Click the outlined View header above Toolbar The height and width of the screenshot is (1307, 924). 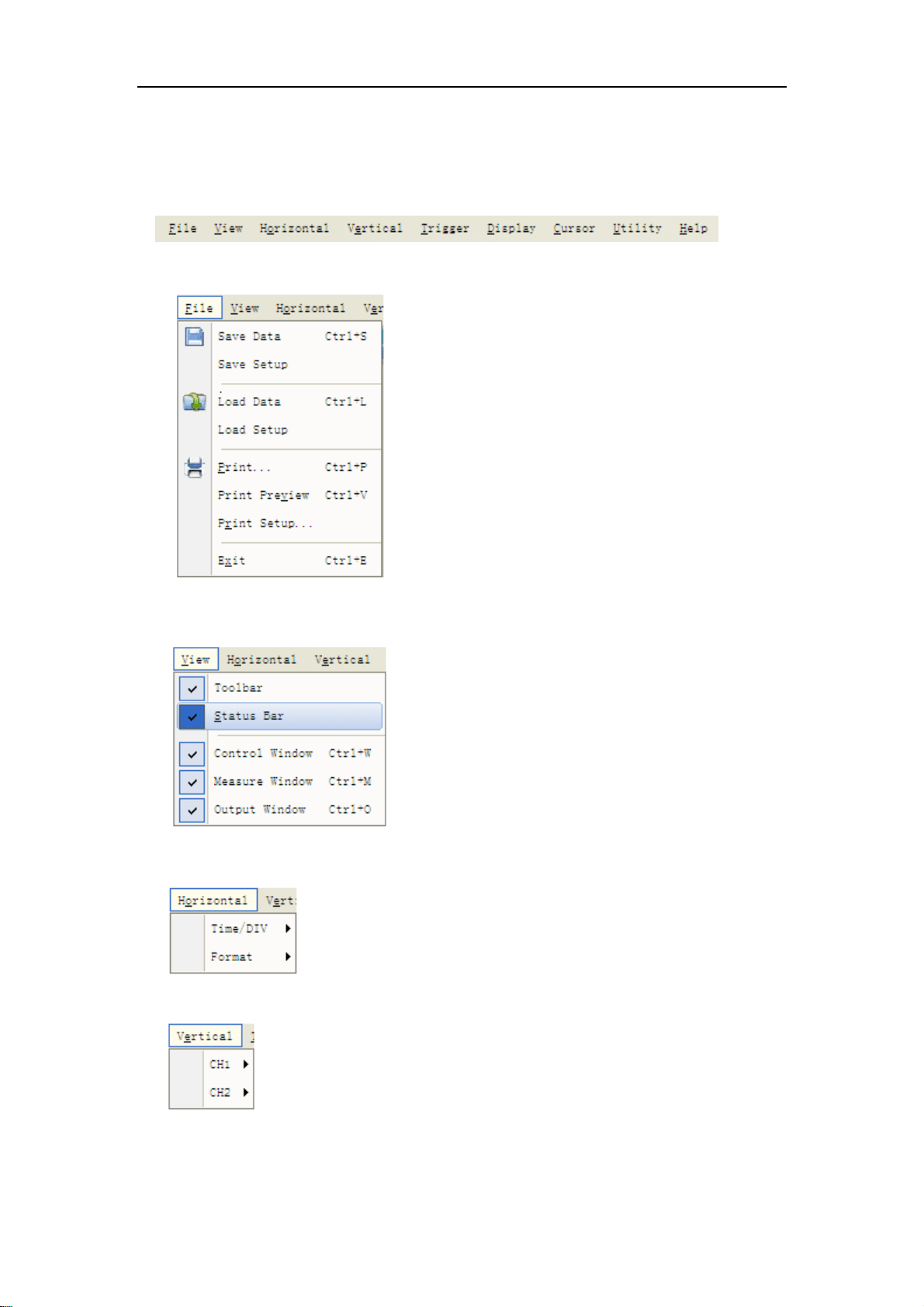(196, 659)
